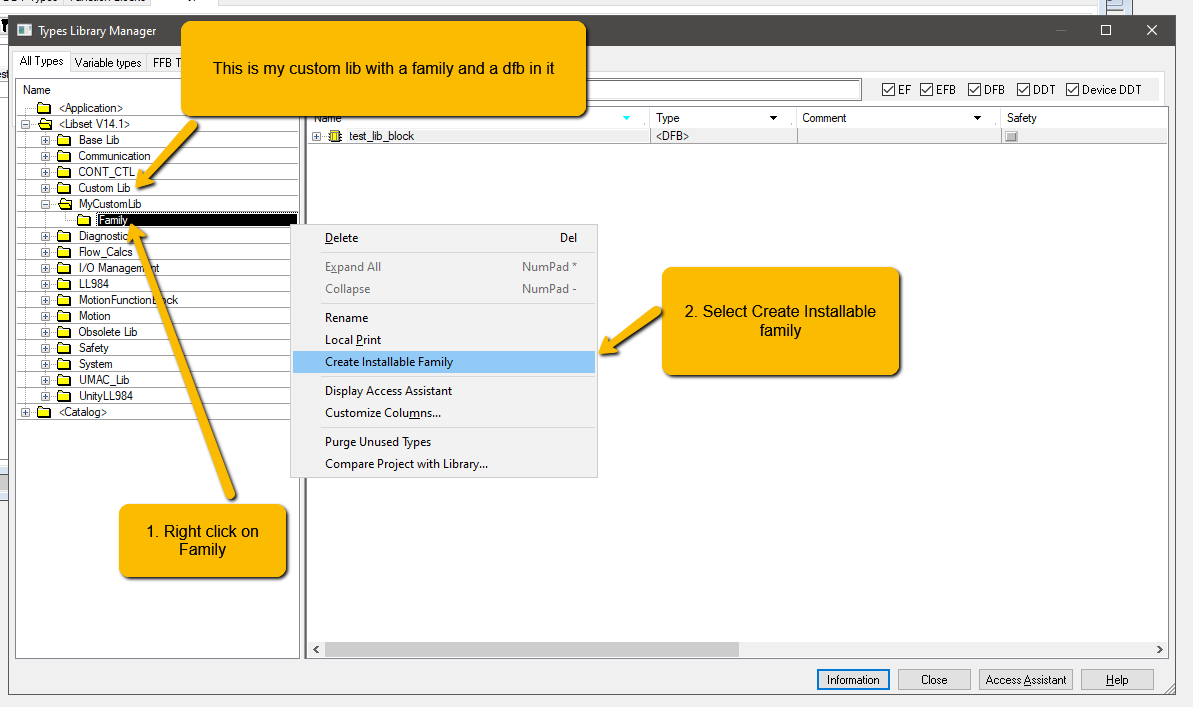Select Purge Unused Types menu entry
Image resolution: width=1193 pixels, height=707 pixels.
coord(444,442)
